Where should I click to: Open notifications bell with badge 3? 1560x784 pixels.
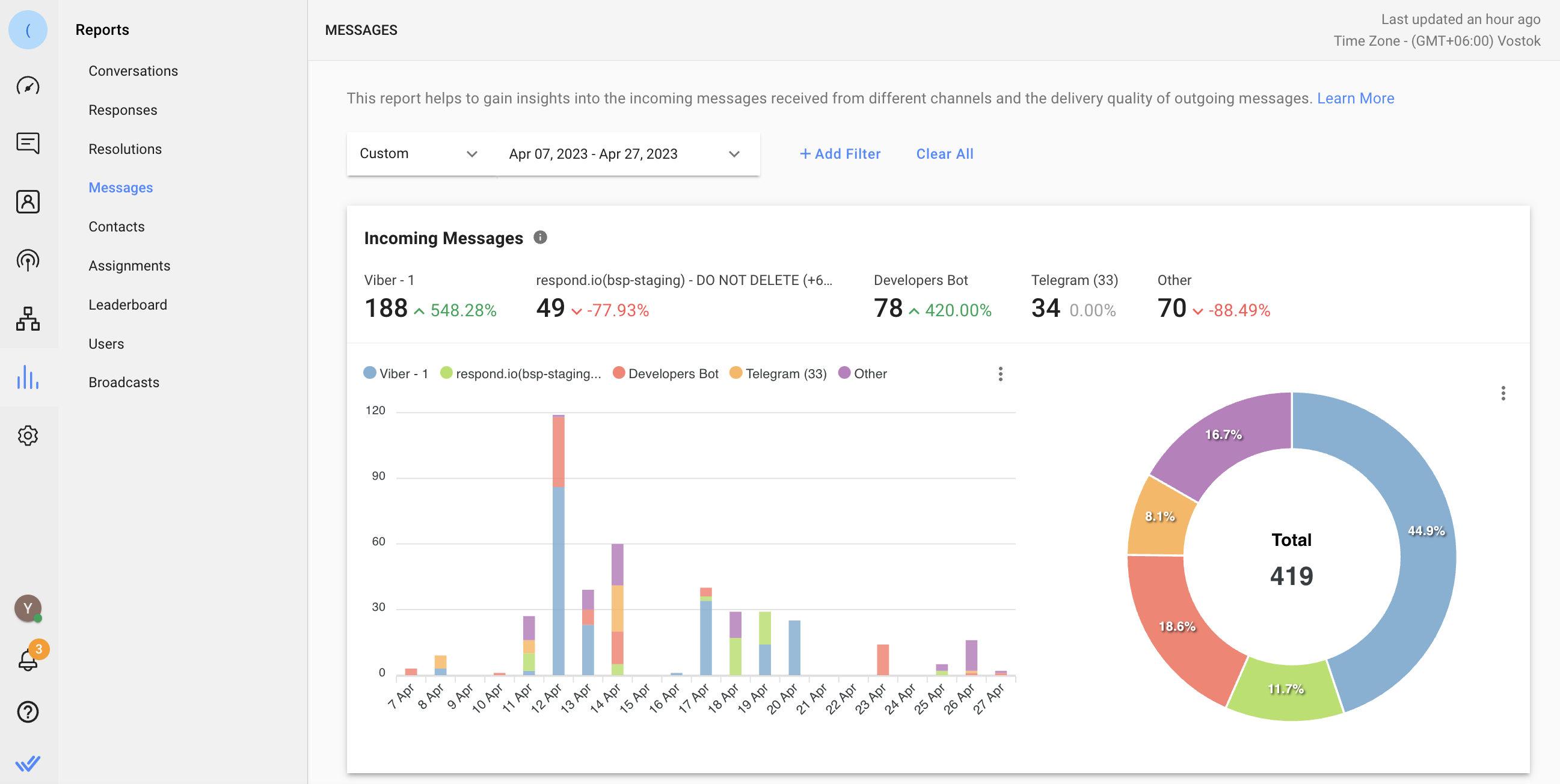pos(28,660)
